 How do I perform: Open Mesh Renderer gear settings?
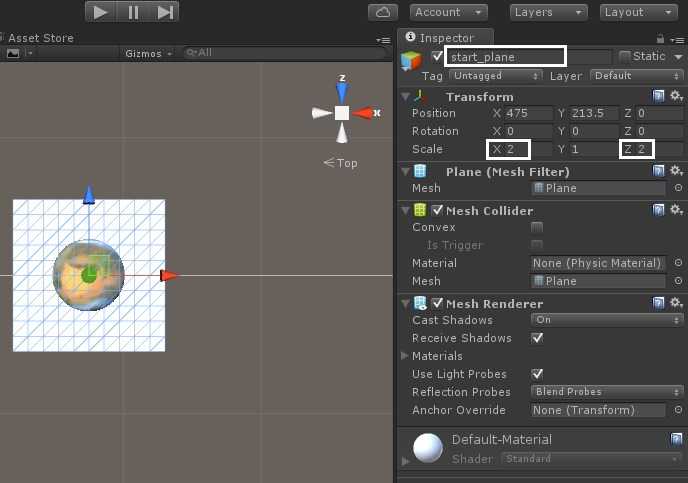coord(676,303)
